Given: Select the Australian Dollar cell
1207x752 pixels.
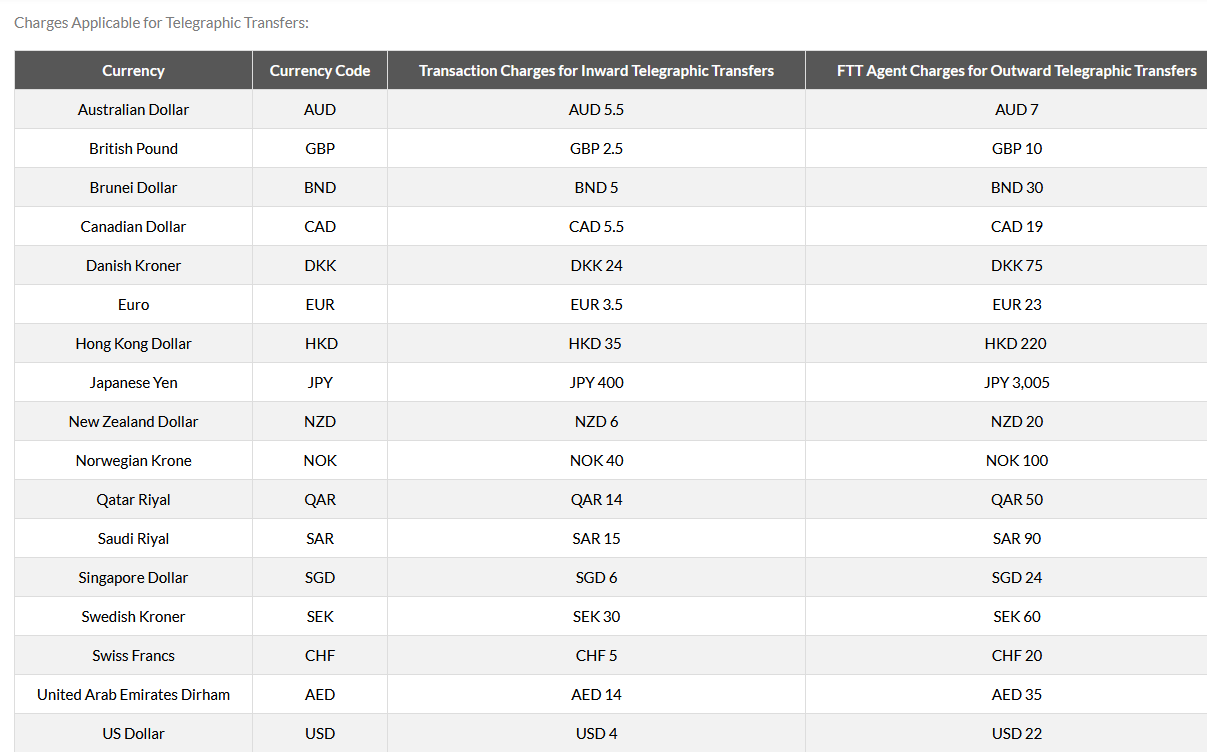Looking at the screenshot, I should [133, 110].
